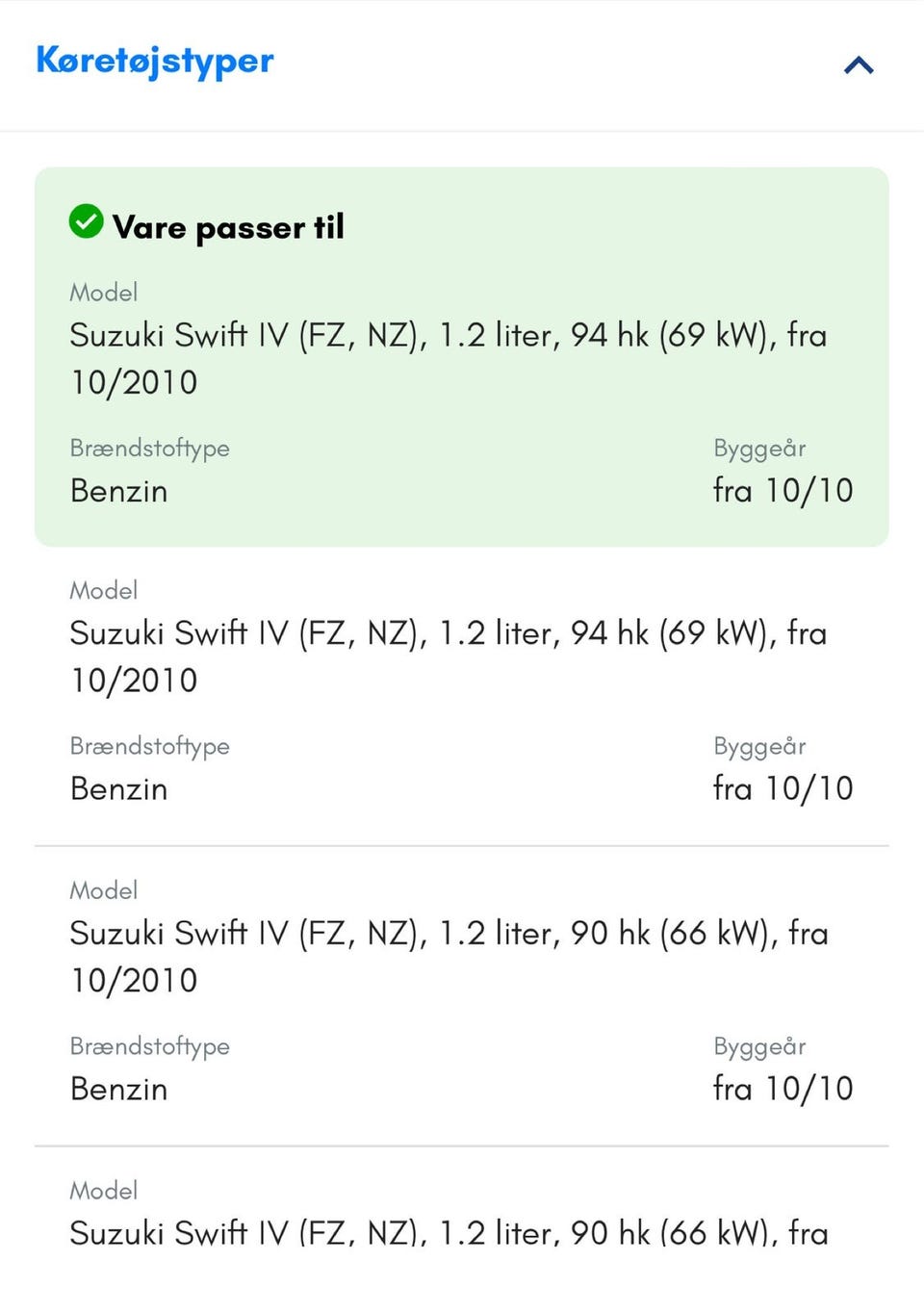Click the Model label of the bottom entry
Screen dimensions: 924x1312
104,1191
